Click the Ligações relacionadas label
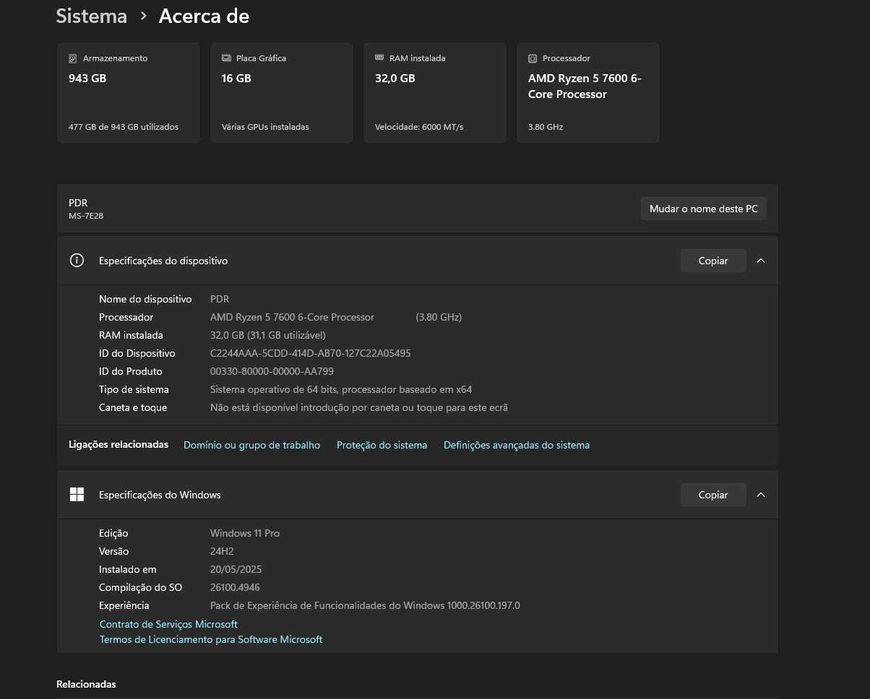Viewport: 870px width, 699px height. click(118, 444)
